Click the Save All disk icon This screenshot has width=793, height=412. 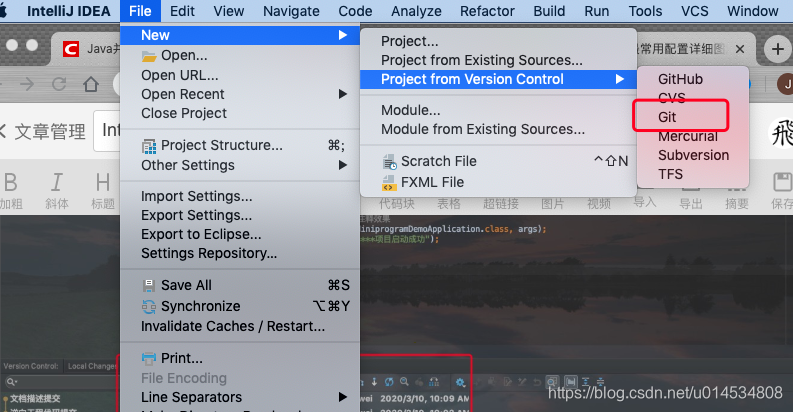point(149,285)
